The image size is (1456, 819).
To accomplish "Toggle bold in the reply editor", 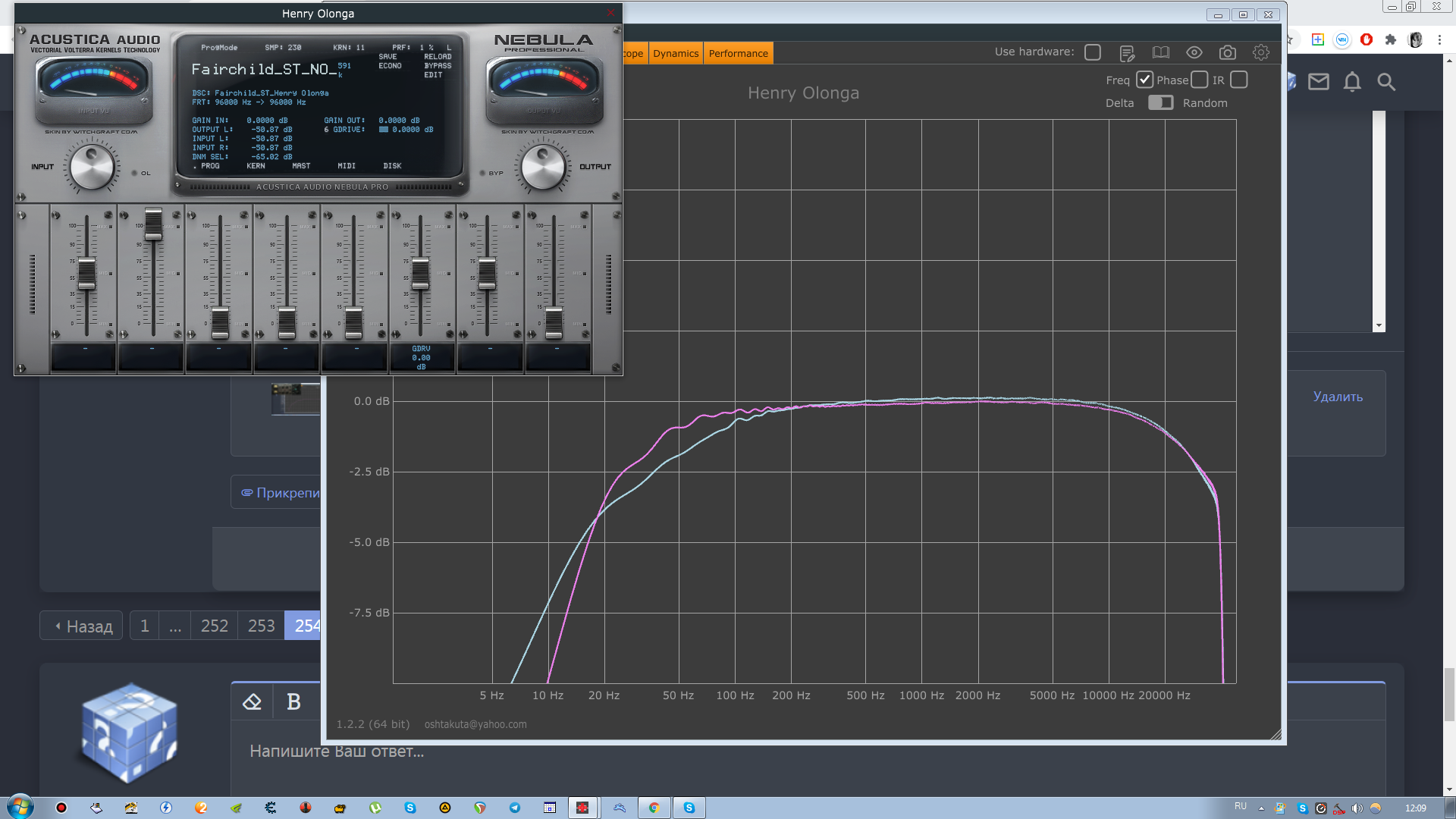I will point(293,702).
